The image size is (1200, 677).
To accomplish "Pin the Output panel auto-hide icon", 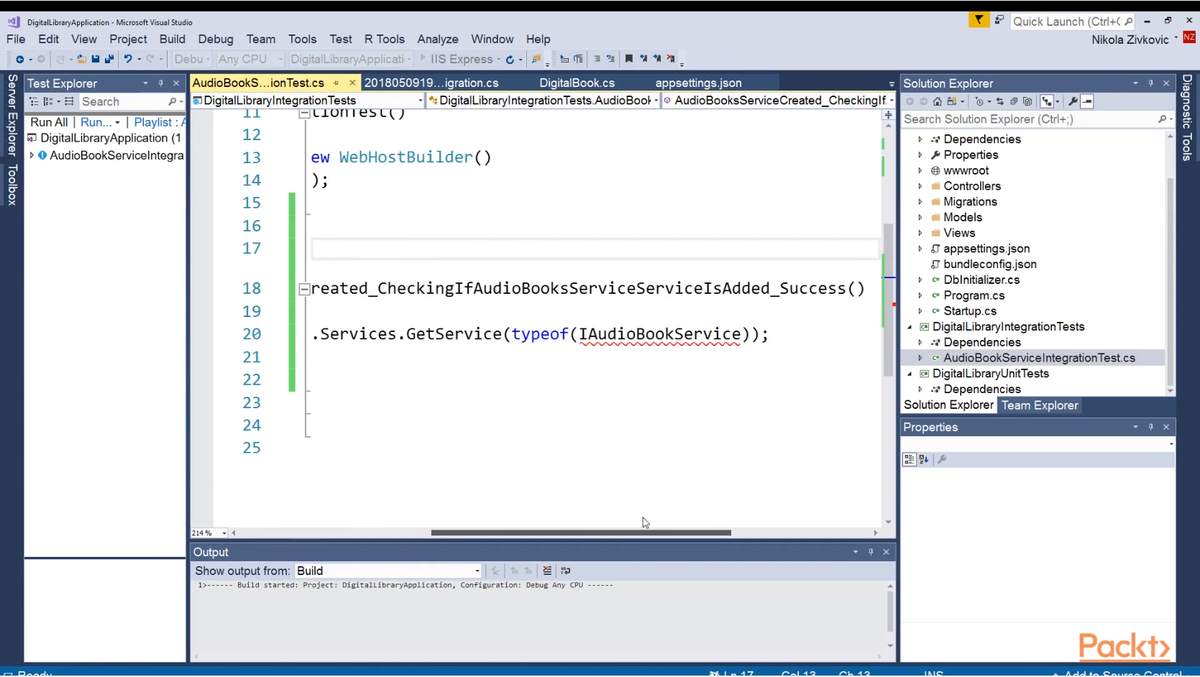I will pyautogui.click(x=871, y=552).
